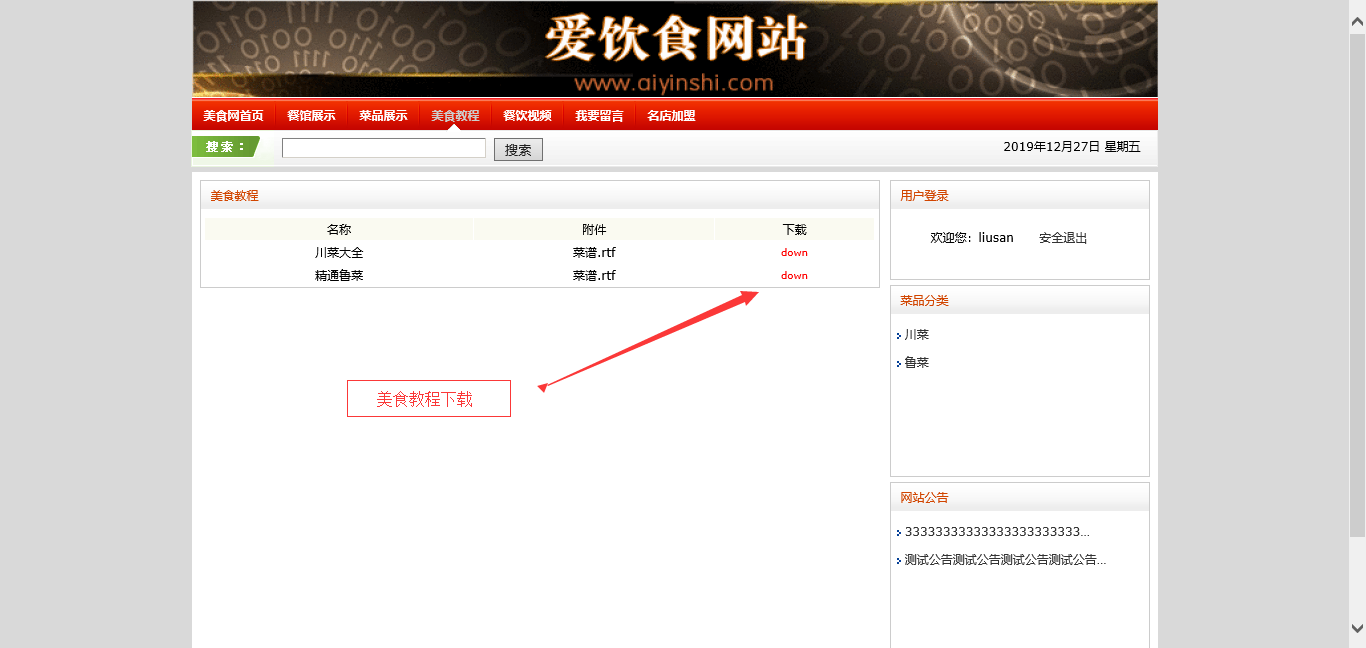
Task: Click the scrollbar down arrow
Action: tap(1357, 628)
